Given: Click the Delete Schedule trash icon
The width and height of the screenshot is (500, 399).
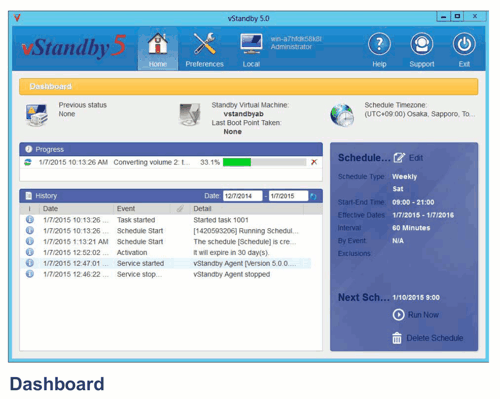Looking at the screenshot, I should coord(397,338).
